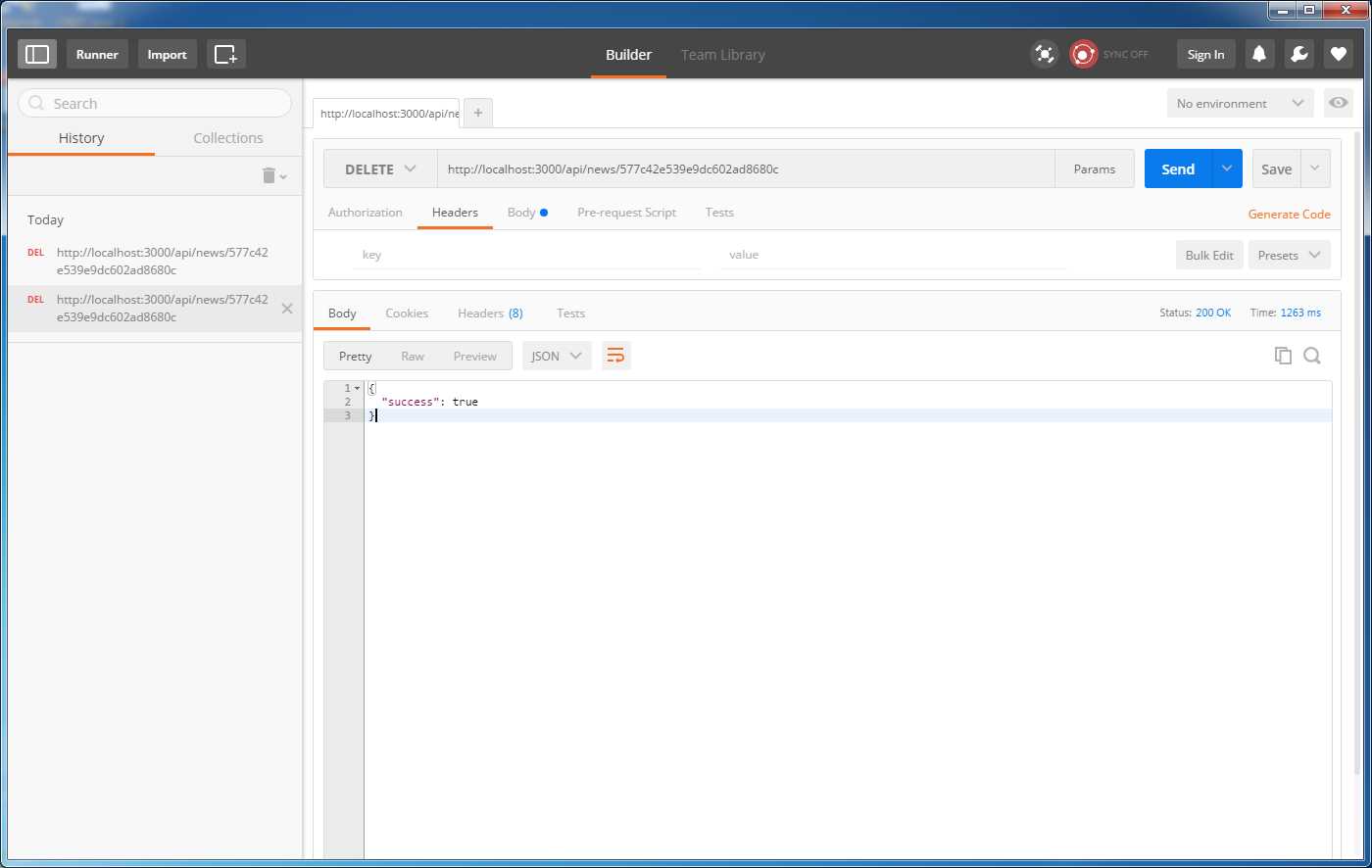Click the Params button
Image resolution: width=1372 pixels, height=868 pixels.
pyautogui.click(x=1094, y=169)
